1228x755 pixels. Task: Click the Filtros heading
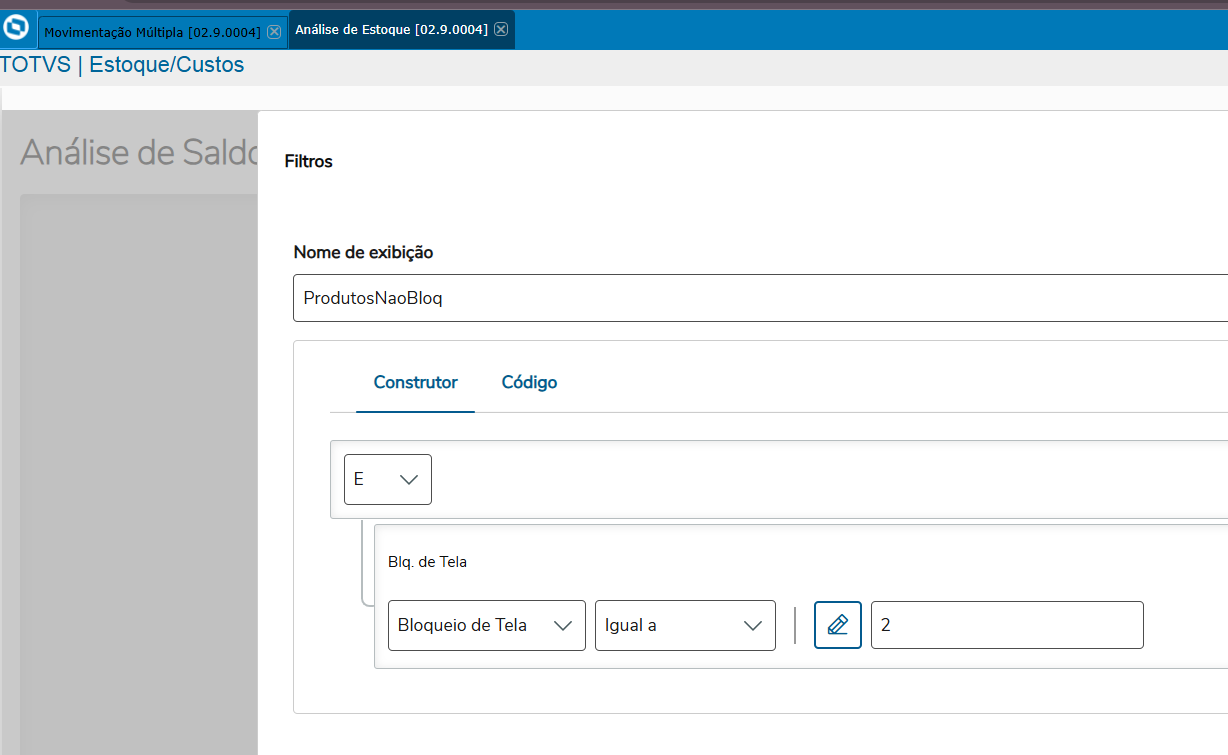[309, 161]
